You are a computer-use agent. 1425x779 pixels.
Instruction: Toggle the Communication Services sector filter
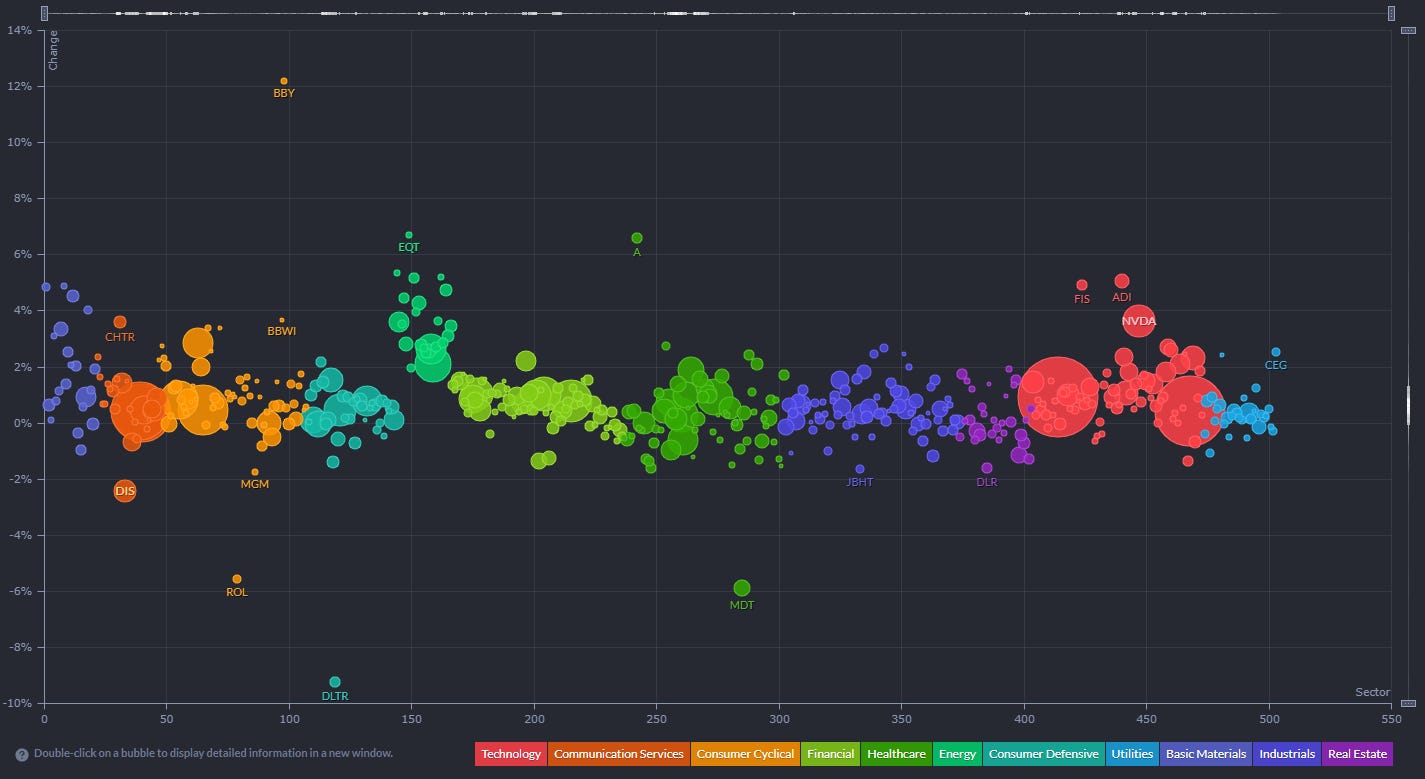tap(619, 754)
